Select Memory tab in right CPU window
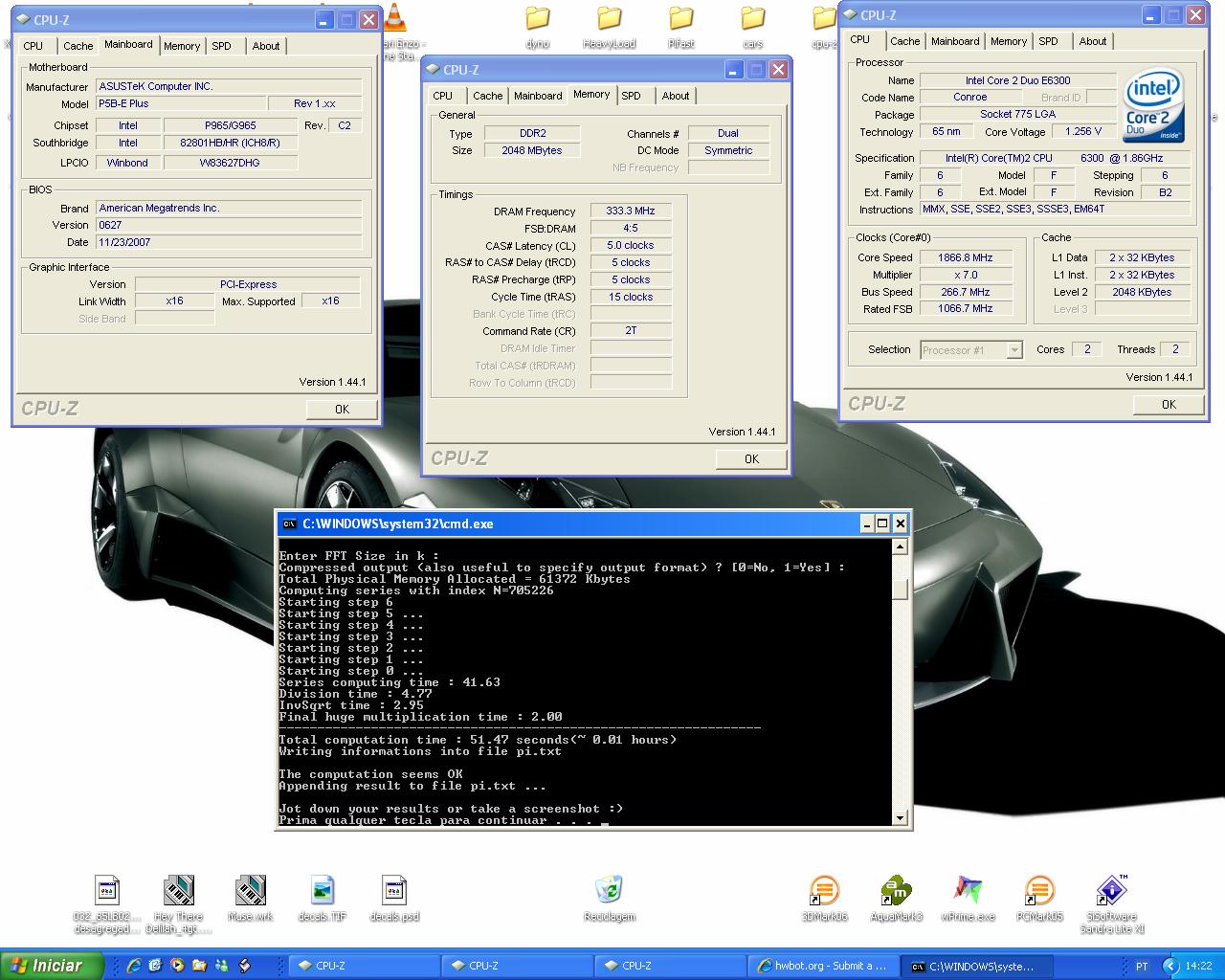This screenshot has height=980, width=1225. point(1009,41)
